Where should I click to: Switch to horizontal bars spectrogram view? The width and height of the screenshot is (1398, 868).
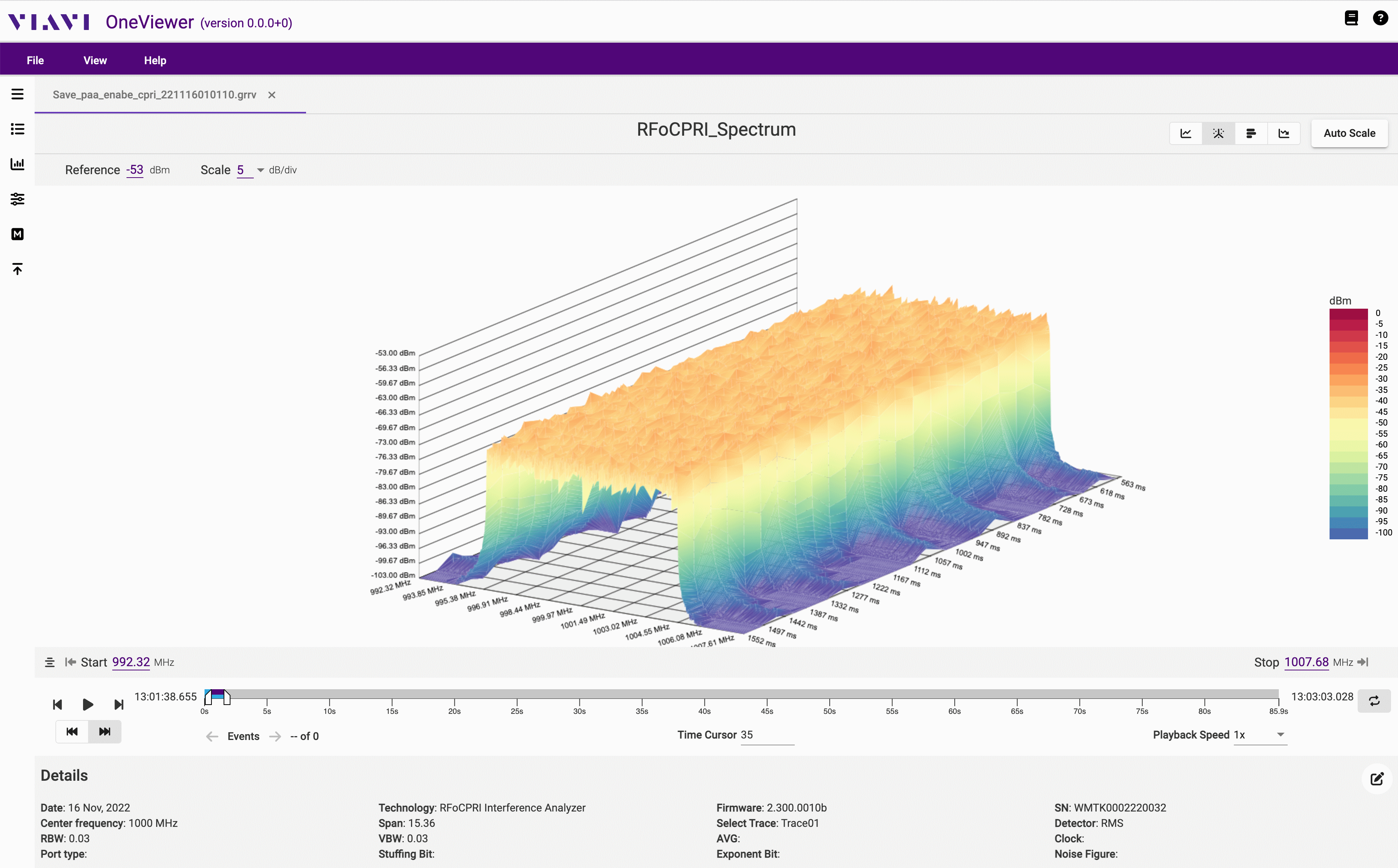pyautogui.click(x=1251, y=133)
